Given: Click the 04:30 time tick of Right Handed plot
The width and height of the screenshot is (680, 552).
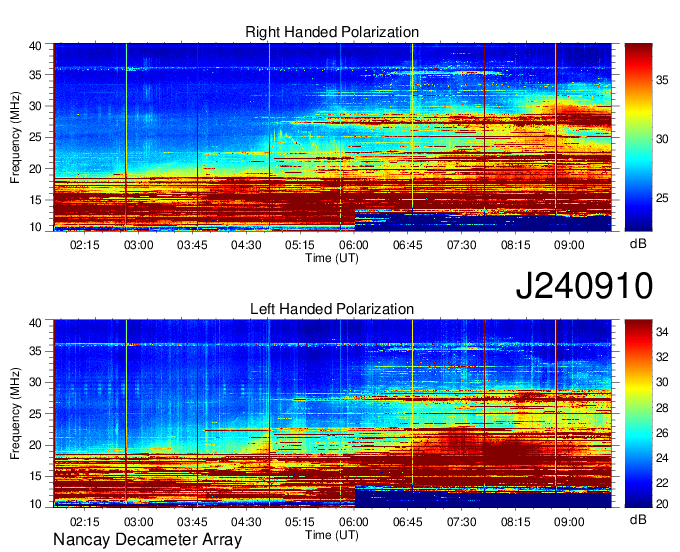Looking at the screenshot, I should point(246,245).
